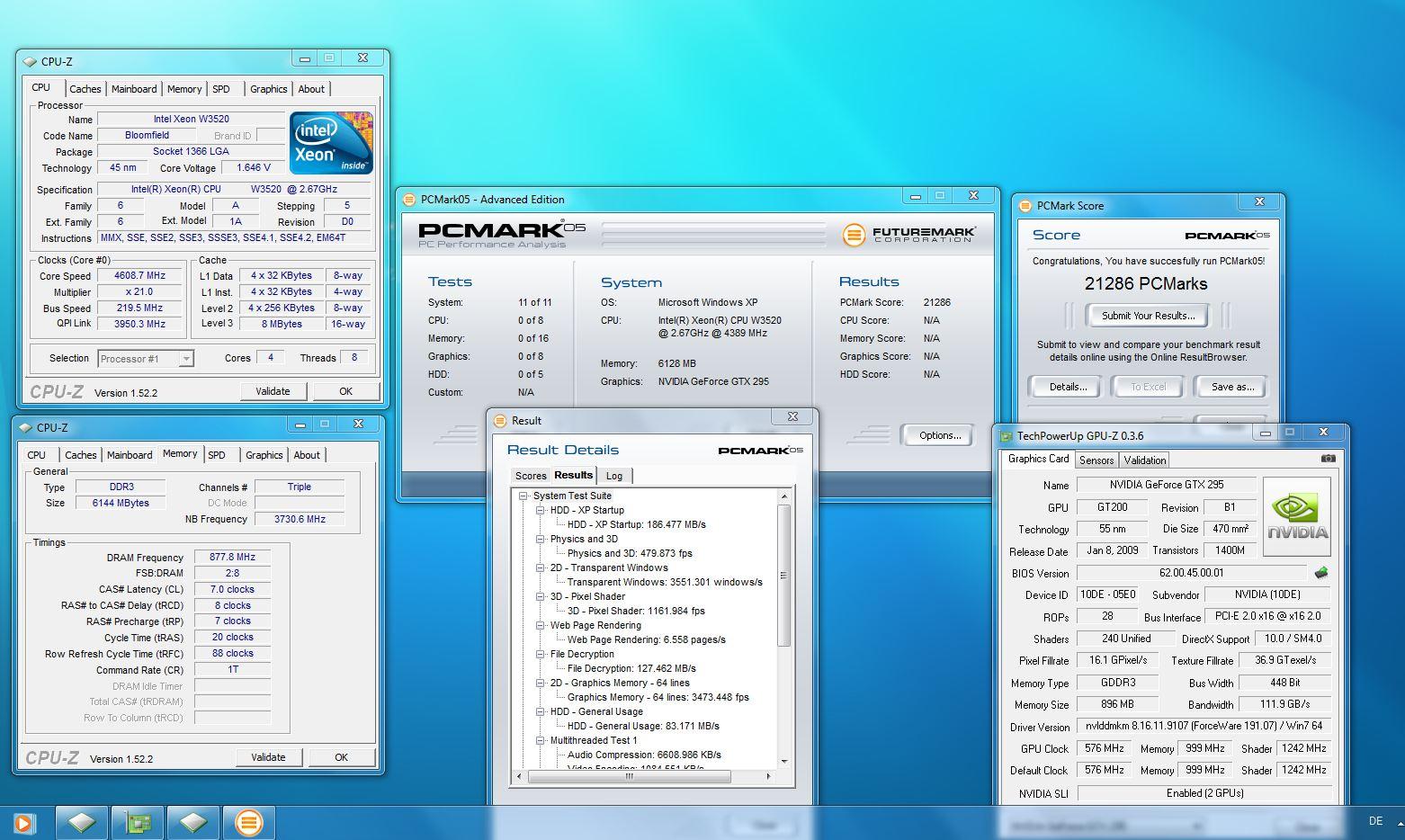Click Validate in the top CPU-Z window
The width and height of the screenshot is (1405, 840).
tap(273, 391)
